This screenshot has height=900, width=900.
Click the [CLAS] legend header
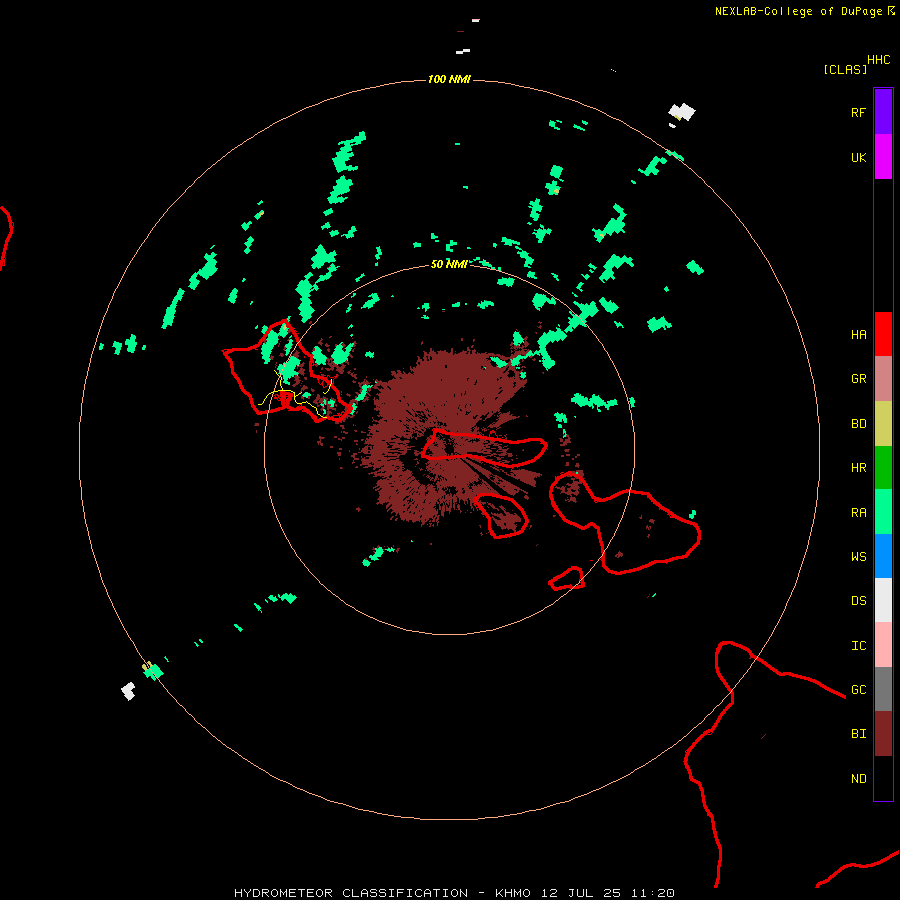[845, 69]
